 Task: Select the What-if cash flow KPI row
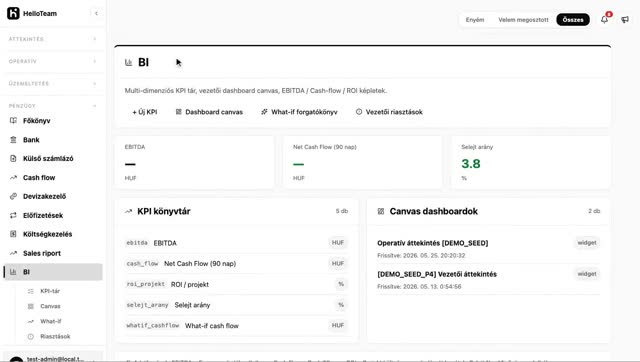pos(236,325)
